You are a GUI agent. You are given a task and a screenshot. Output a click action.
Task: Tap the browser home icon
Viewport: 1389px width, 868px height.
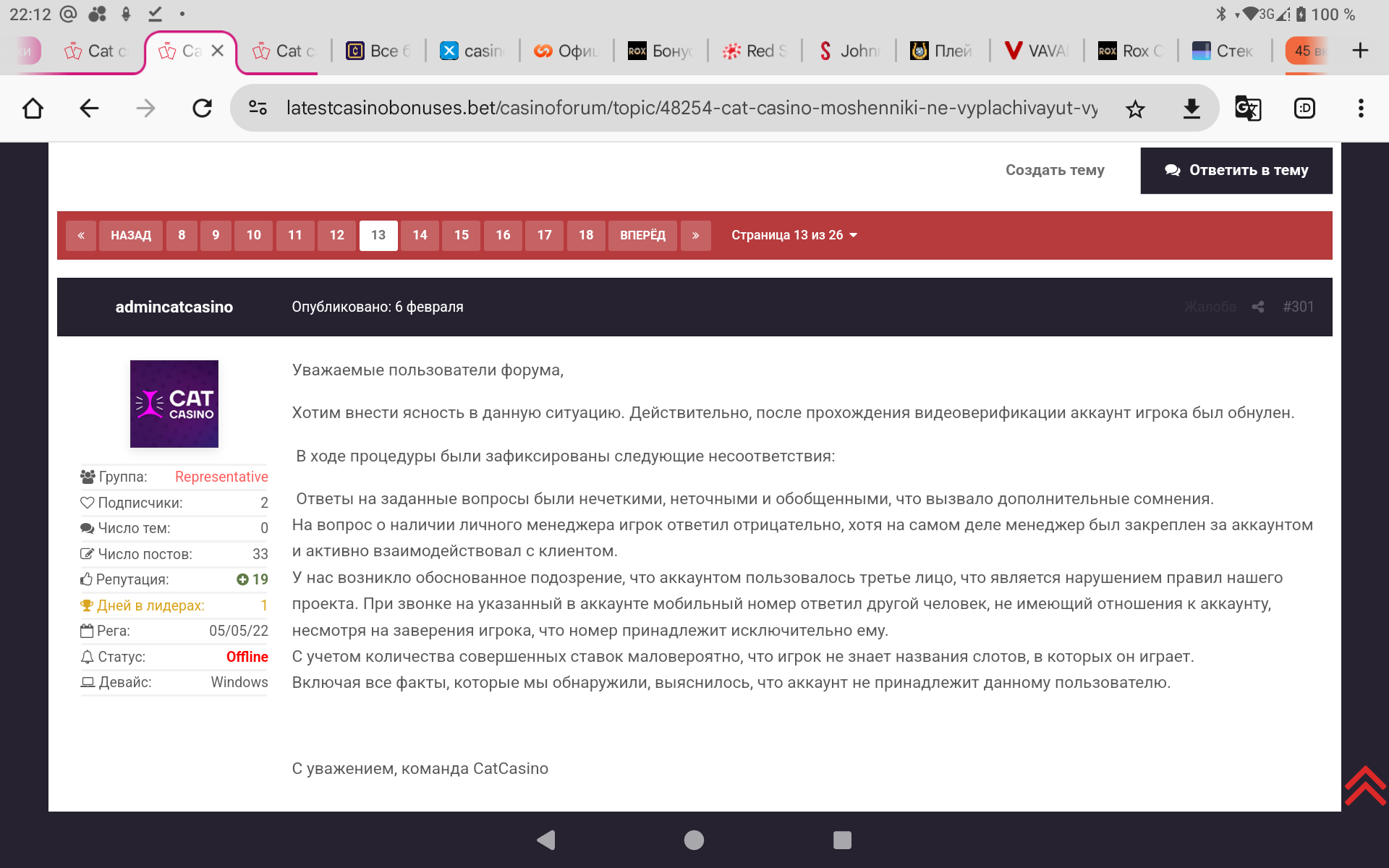[x=33, y=109]
